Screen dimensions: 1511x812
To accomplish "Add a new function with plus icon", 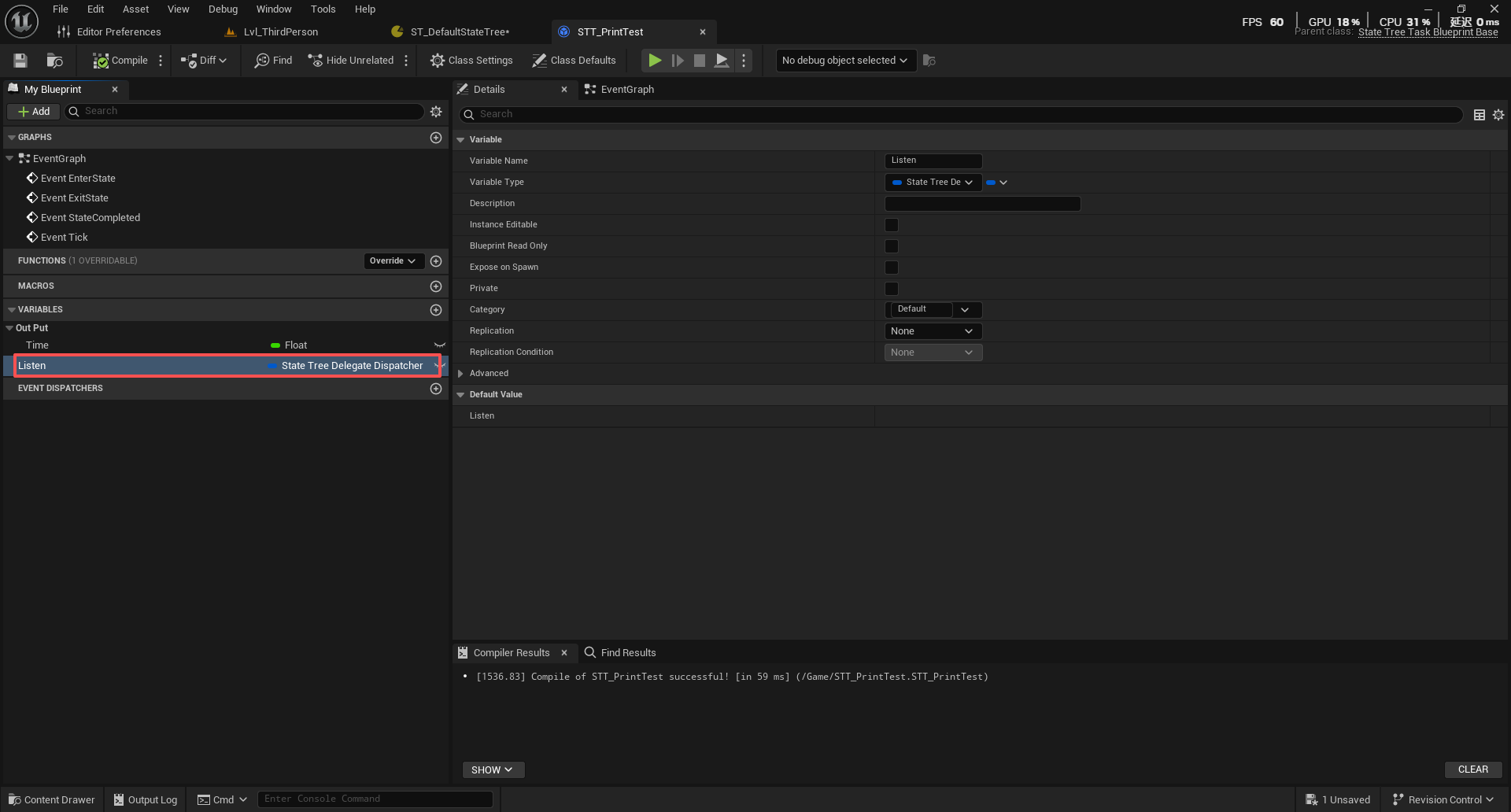I will pos(436,261).
